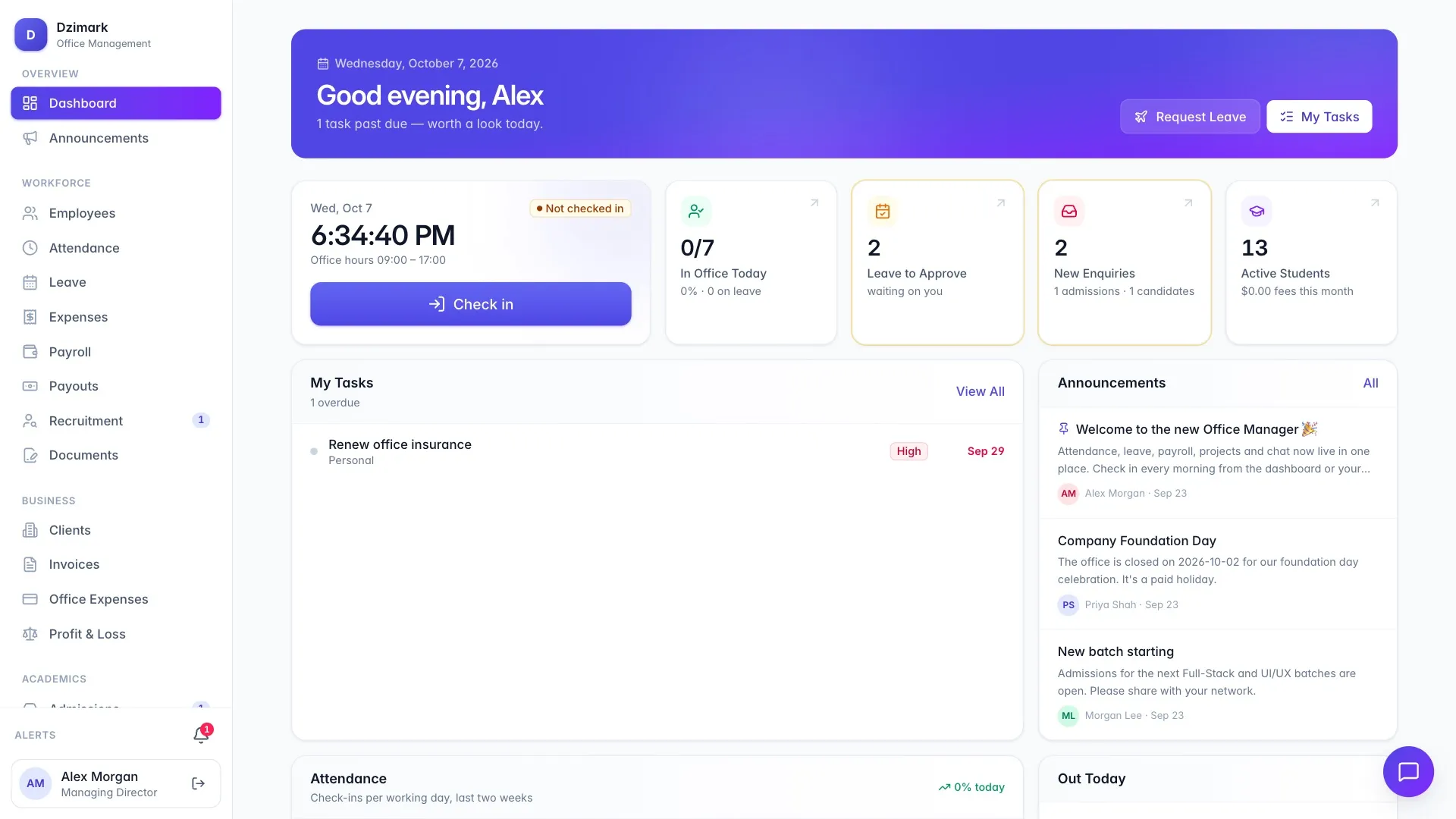
Task: Open arrow on New Enquiries card
Action: pyautogui.click(x=1188, y=203)
